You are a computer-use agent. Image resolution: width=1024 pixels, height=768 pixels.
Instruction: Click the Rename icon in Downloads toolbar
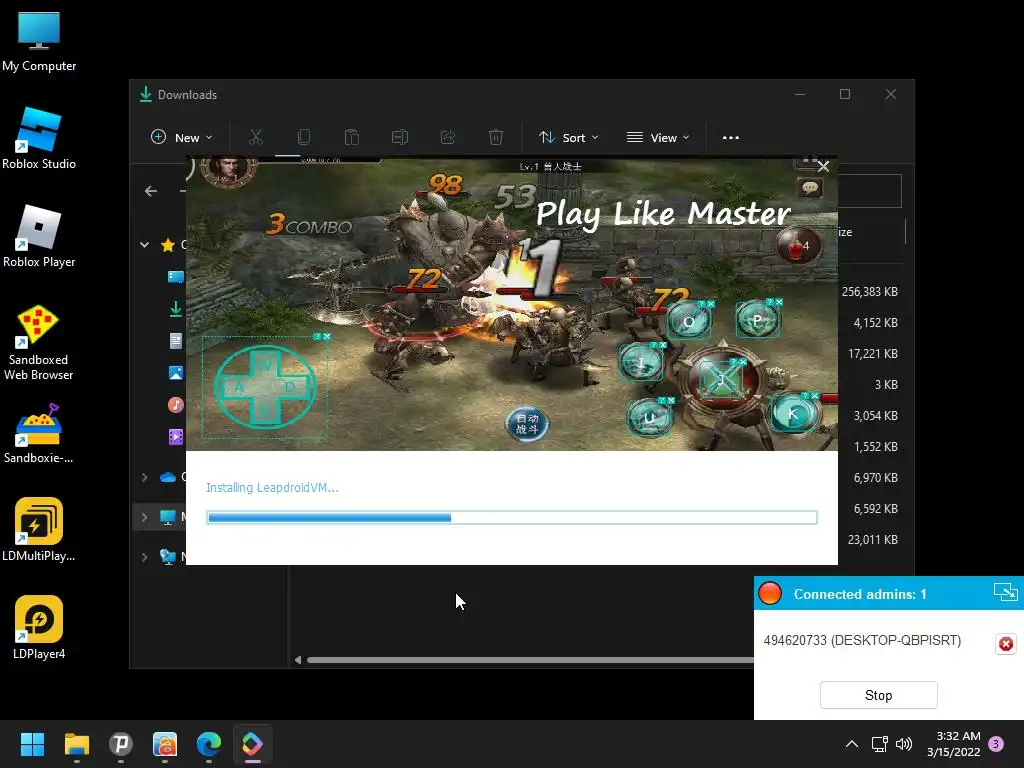pos(400,137)
